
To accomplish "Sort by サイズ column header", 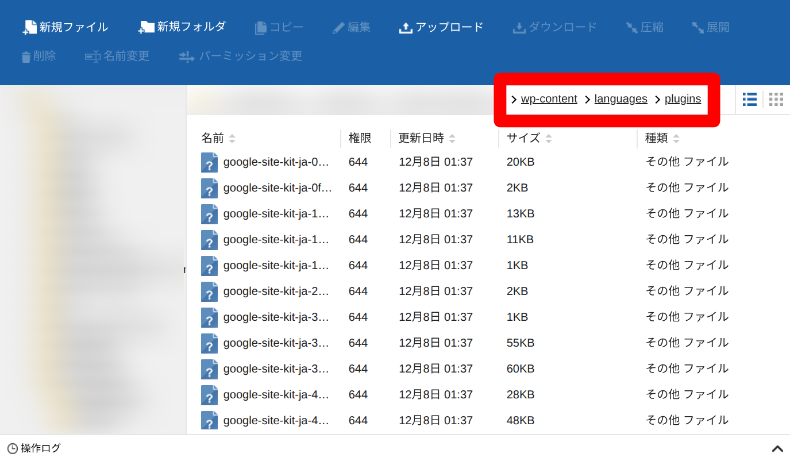I will pyautogui.click(x=529, y=138).
